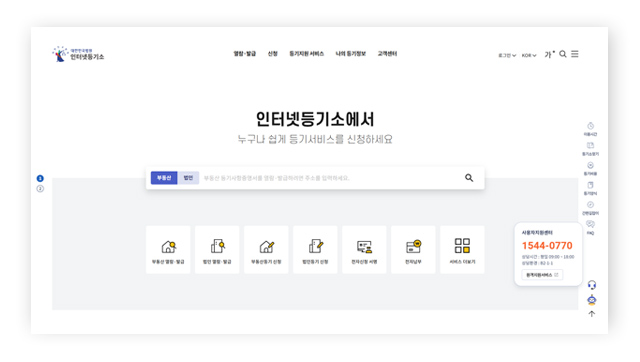Image resolution: width=640 pixels, height=362 pixels.
Task: Open the 나의 등기정보 menu
Action: click(x=351, y=54)
